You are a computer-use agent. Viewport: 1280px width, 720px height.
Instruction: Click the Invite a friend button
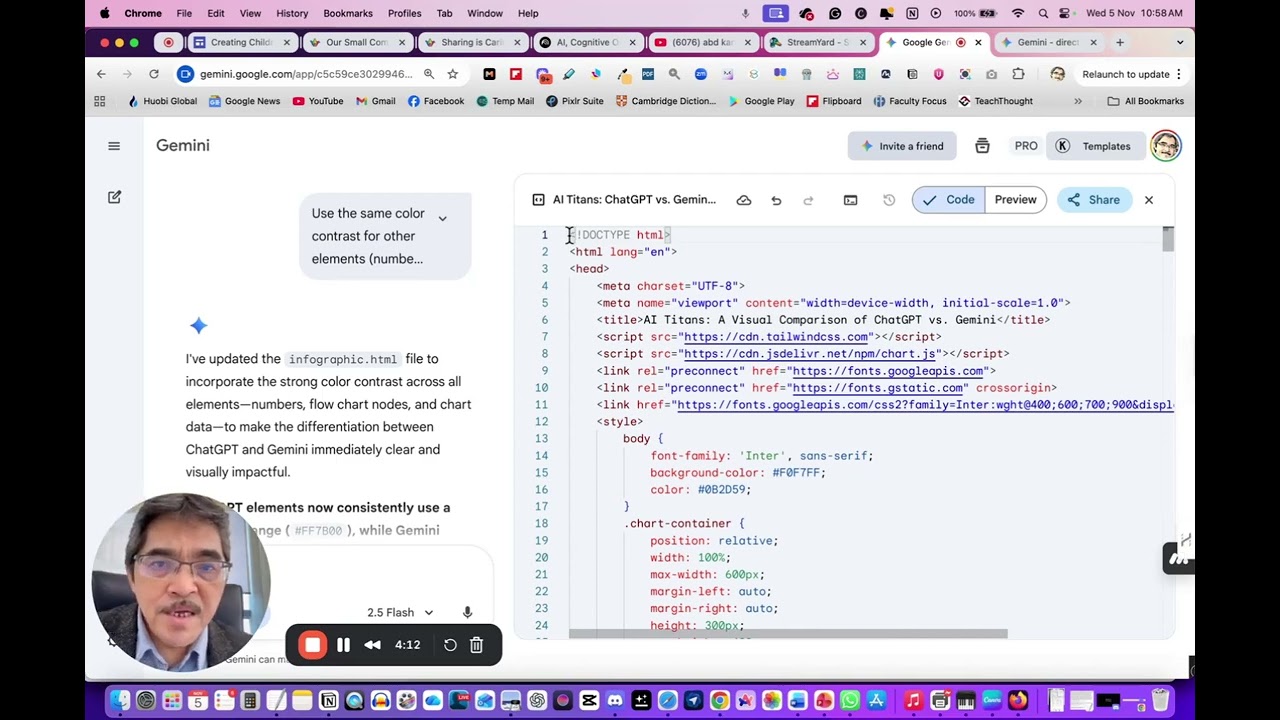(902, 146)
